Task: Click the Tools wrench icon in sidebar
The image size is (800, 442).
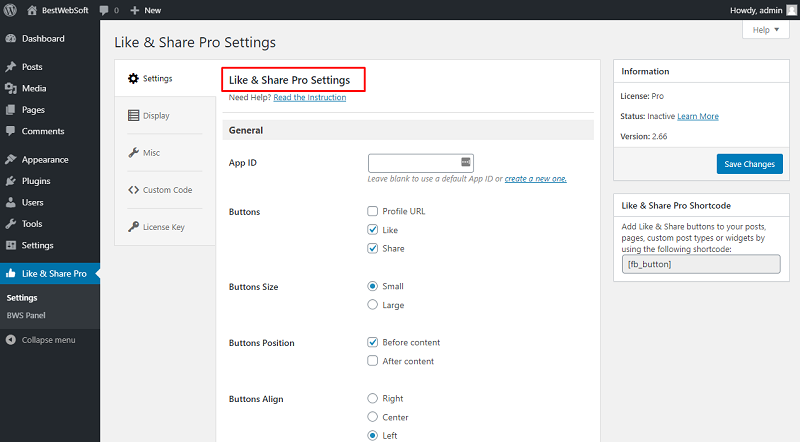Action: (11, 224)
